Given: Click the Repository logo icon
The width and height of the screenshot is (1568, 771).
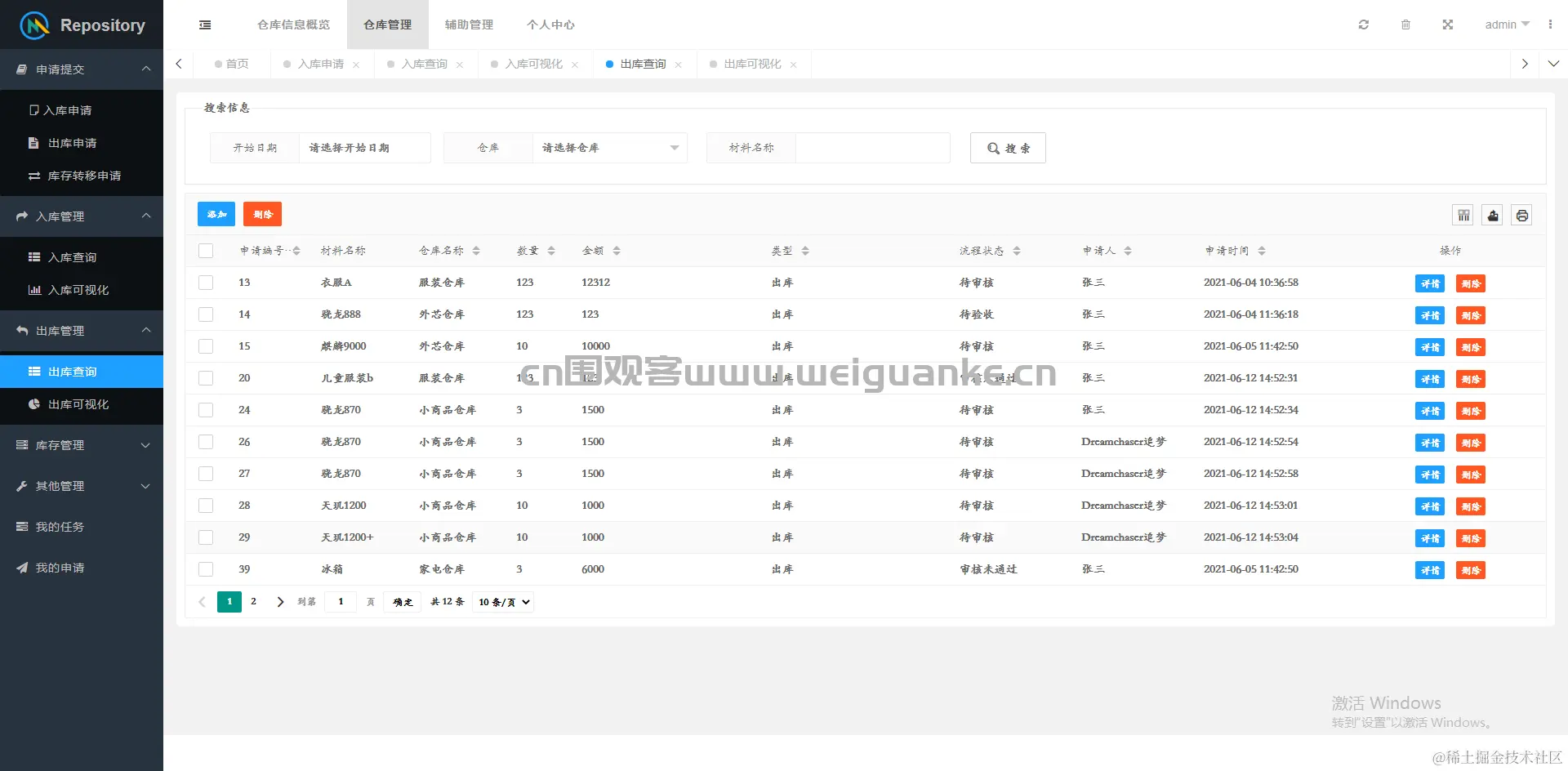Looking at the screenshot, I should point(34,25).
